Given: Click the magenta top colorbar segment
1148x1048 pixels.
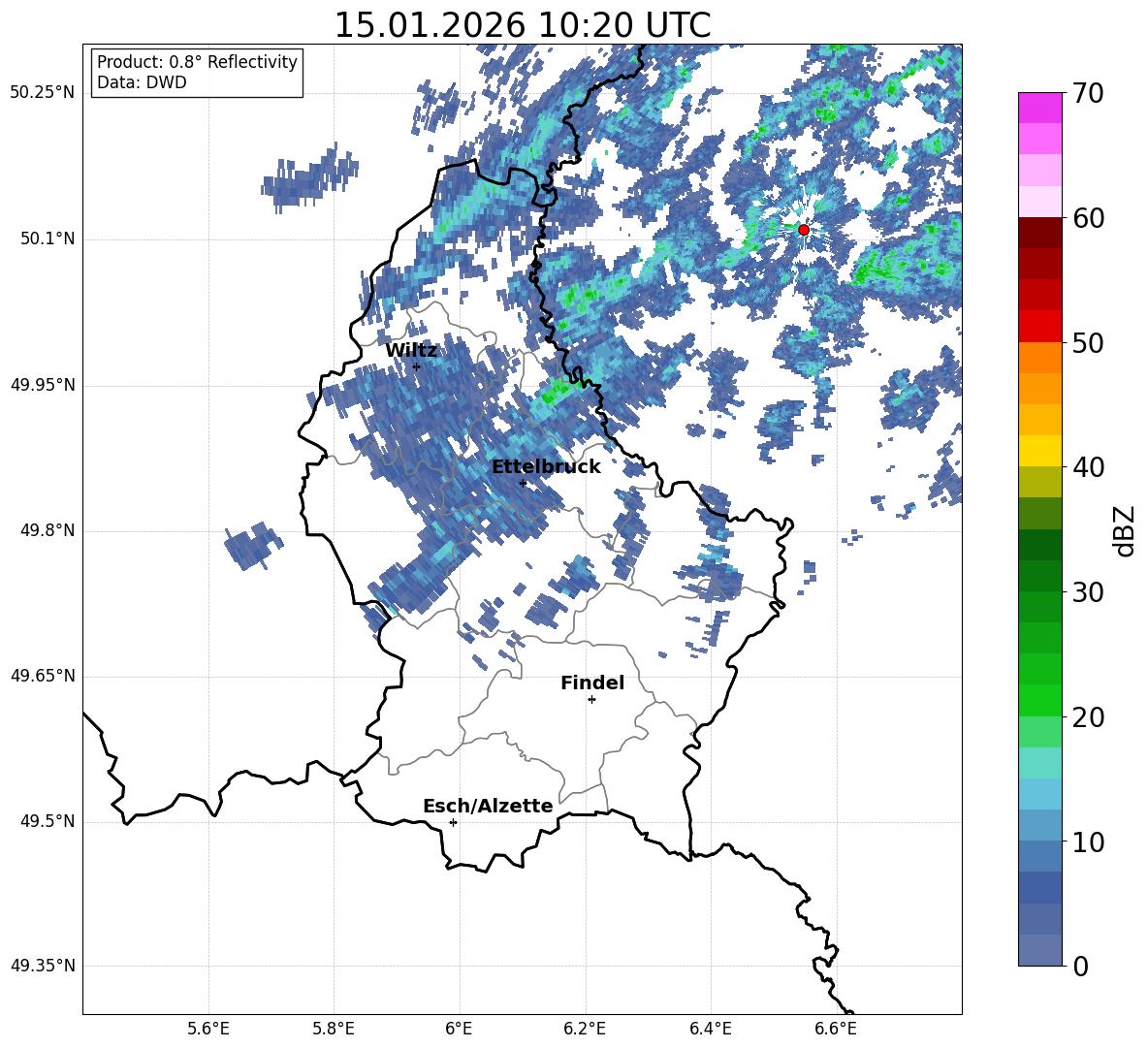Looking at the screenshot, I should (1040, 109).
